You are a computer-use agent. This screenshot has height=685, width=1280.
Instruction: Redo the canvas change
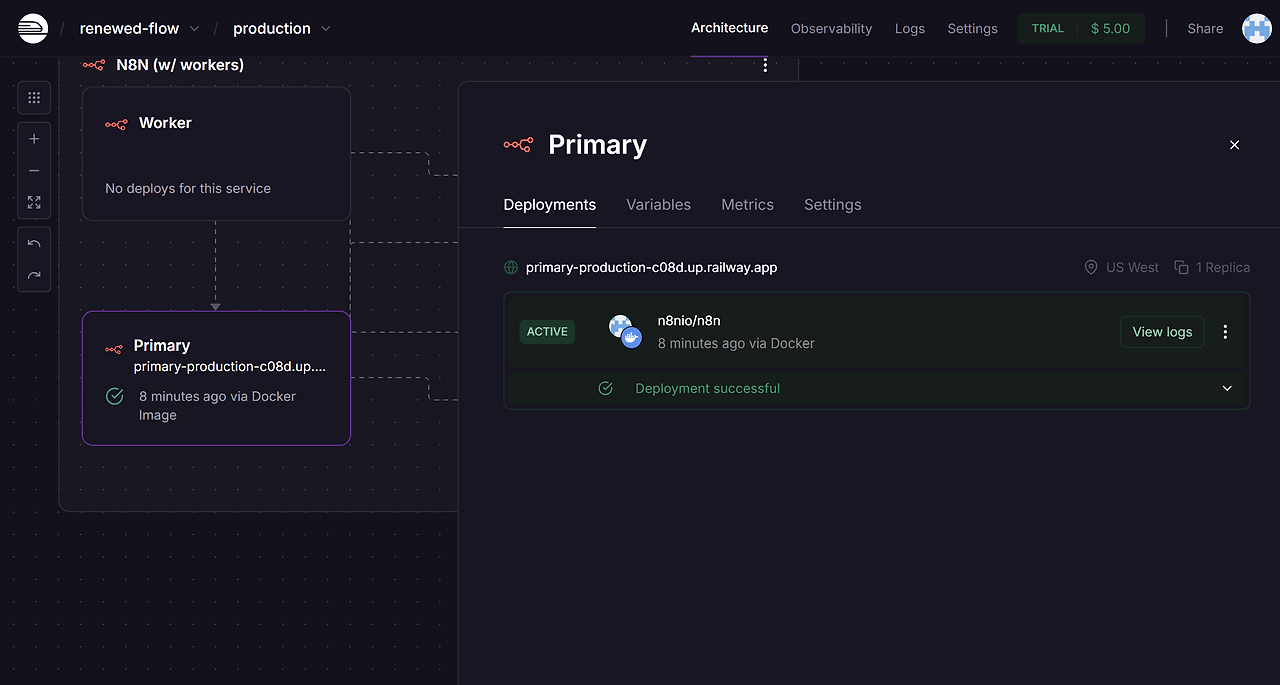click(x=34, y=276)
